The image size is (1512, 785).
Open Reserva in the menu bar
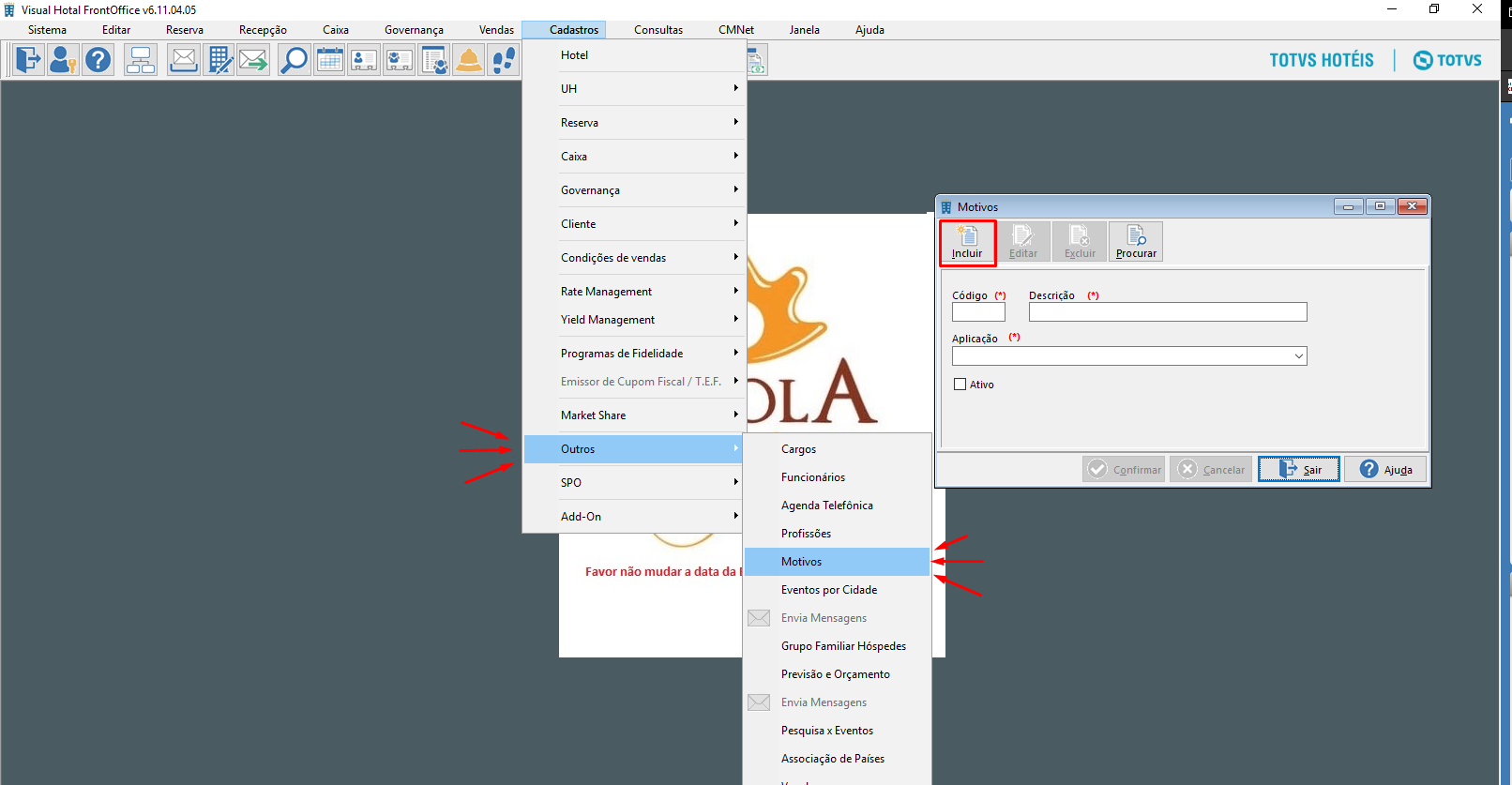click(185, 30)
